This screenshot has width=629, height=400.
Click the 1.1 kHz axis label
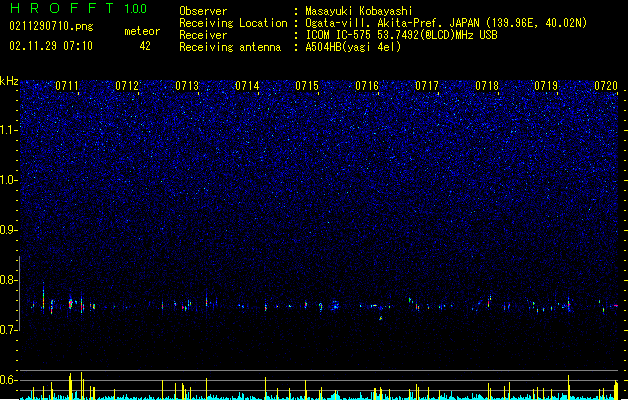point(8,130)
